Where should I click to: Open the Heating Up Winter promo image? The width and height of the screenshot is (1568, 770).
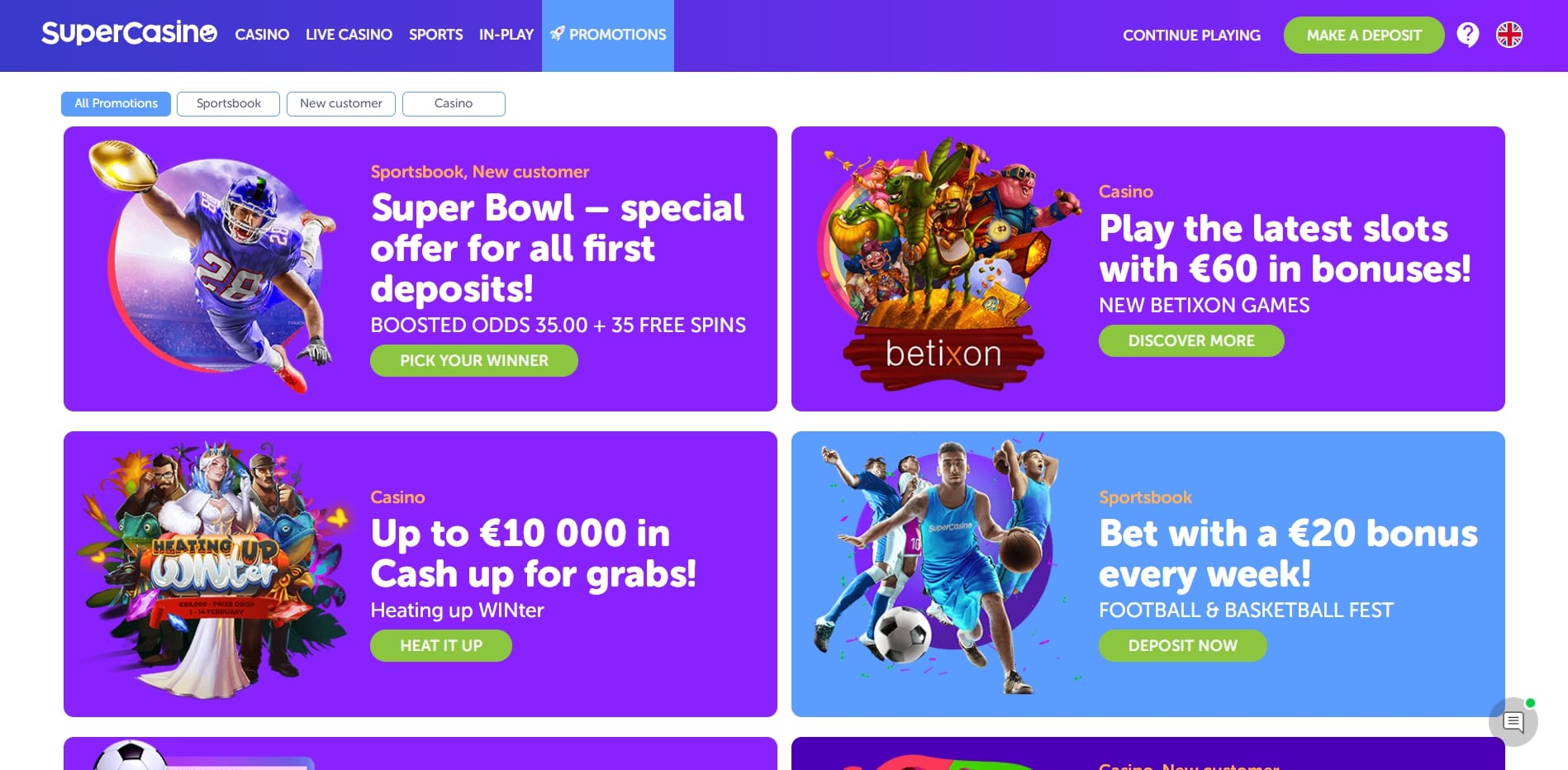coord(212,572)
